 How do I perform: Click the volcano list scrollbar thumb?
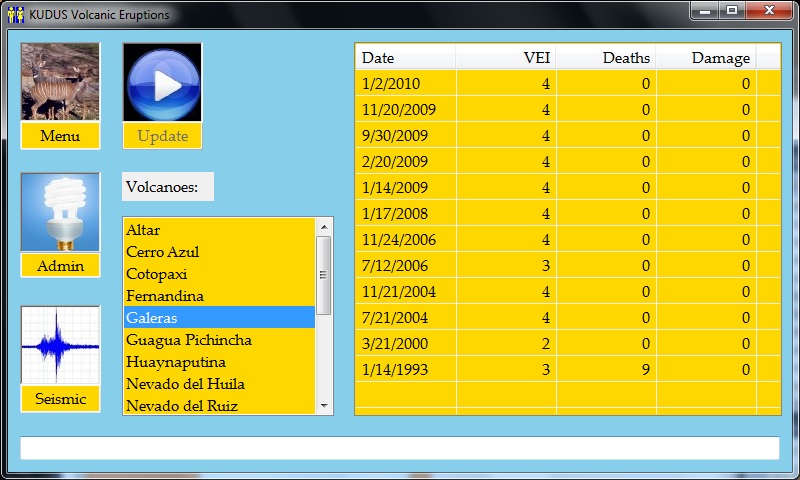click(x=323, y=276)
